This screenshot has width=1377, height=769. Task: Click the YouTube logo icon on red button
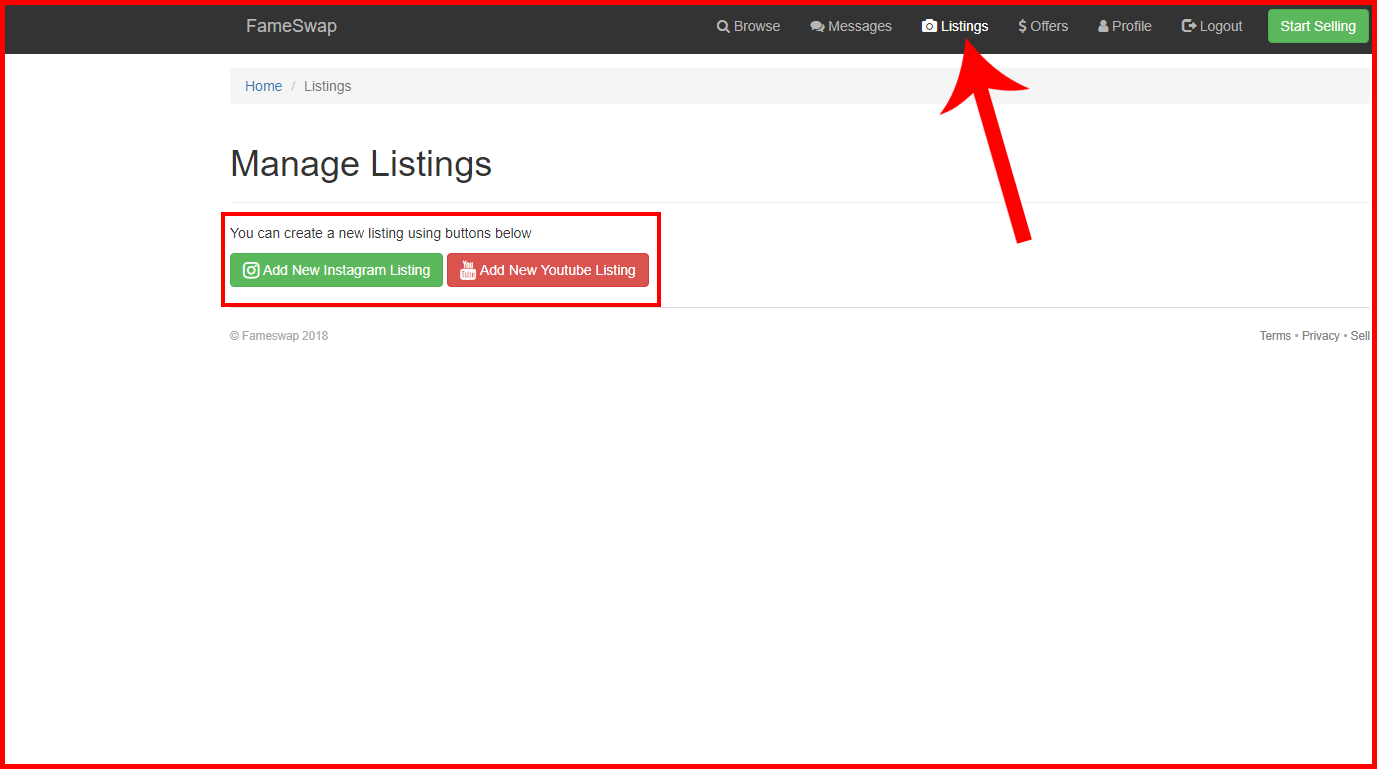(467, 270)
